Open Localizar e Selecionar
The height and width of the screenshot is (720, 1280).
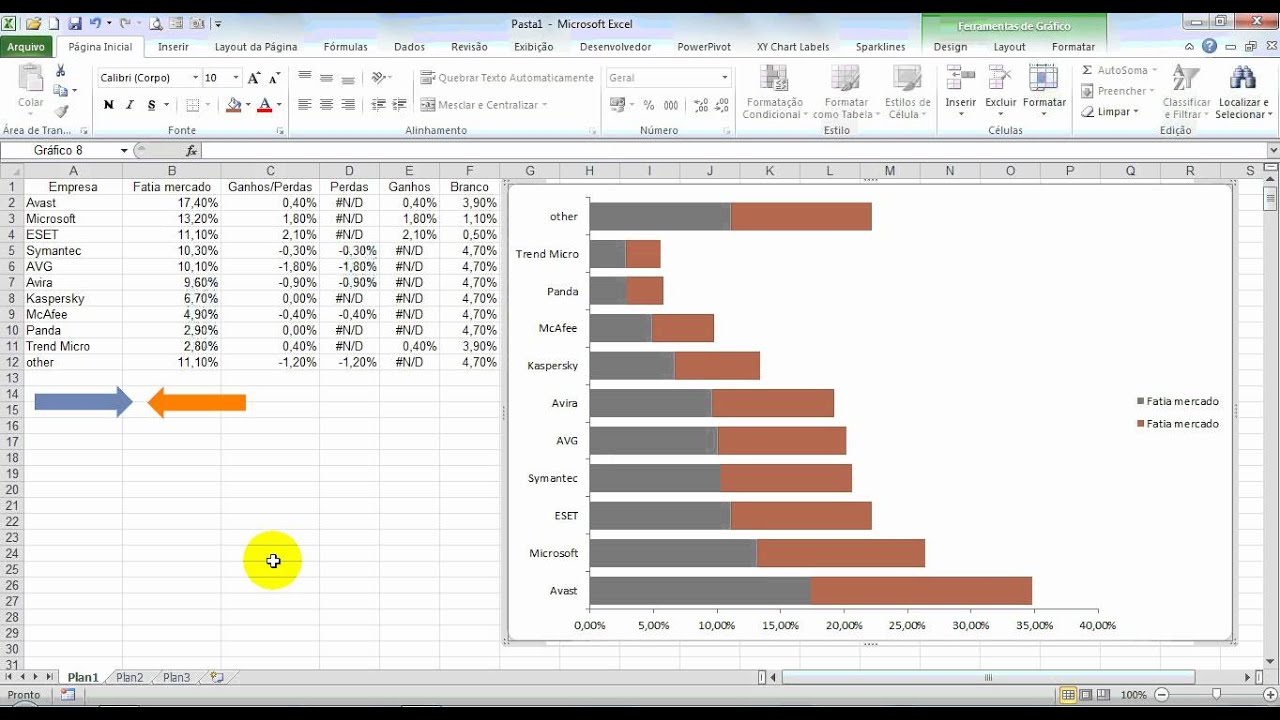[1243, 92]
